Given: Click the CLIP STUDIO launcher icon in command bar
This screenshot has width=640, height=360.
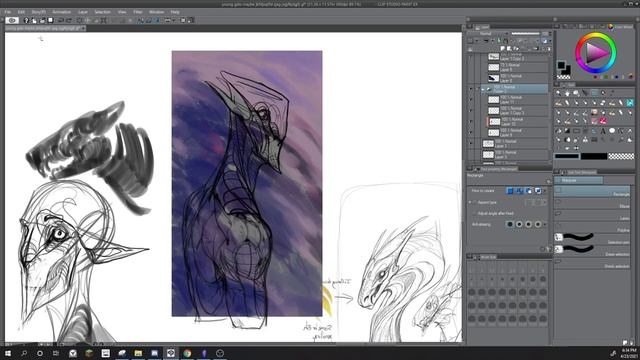Looking at the screenshot, I should point(12,20).
